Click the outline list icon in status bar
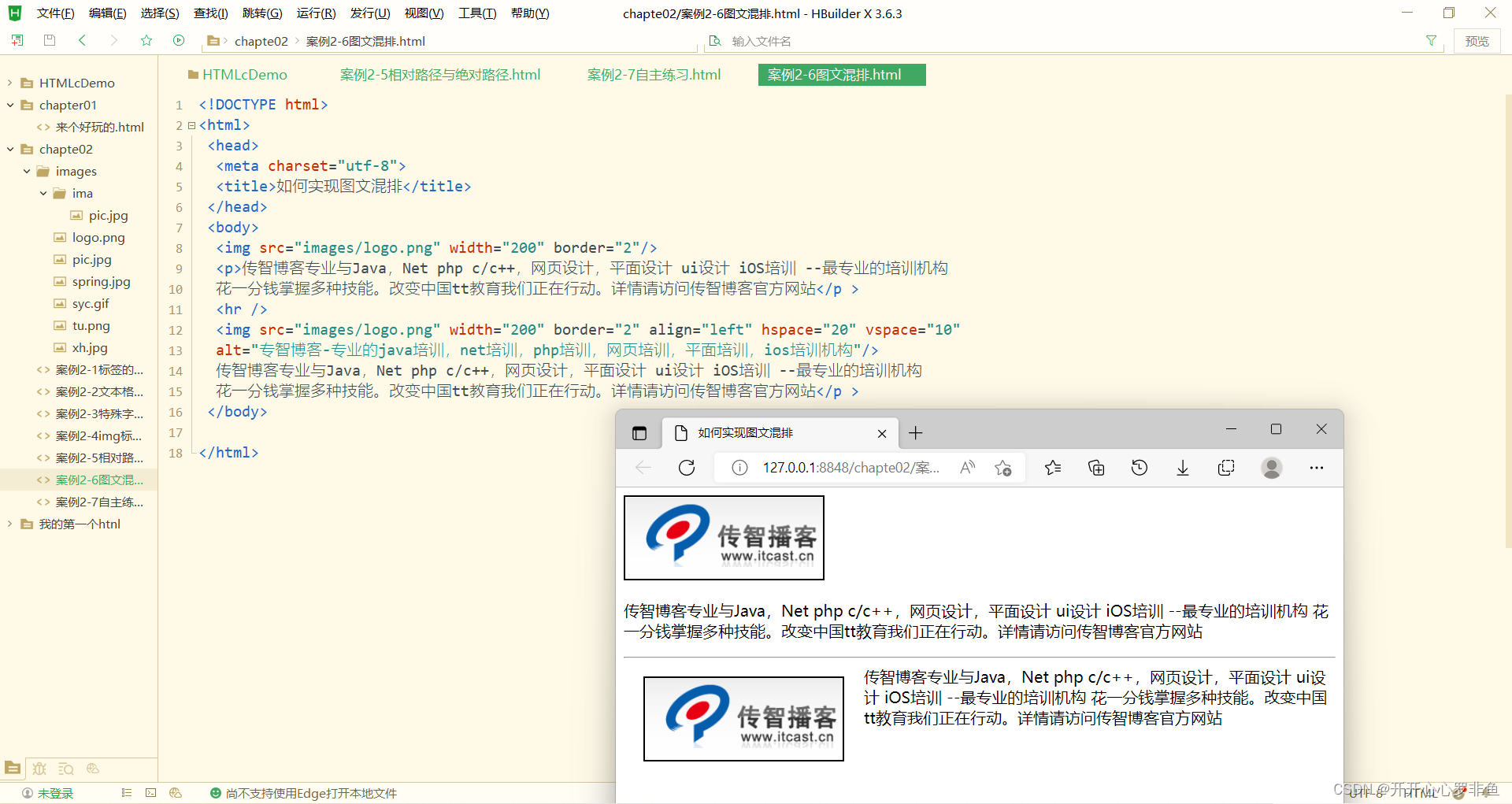The image size is (1512, 804). [127, 793]
